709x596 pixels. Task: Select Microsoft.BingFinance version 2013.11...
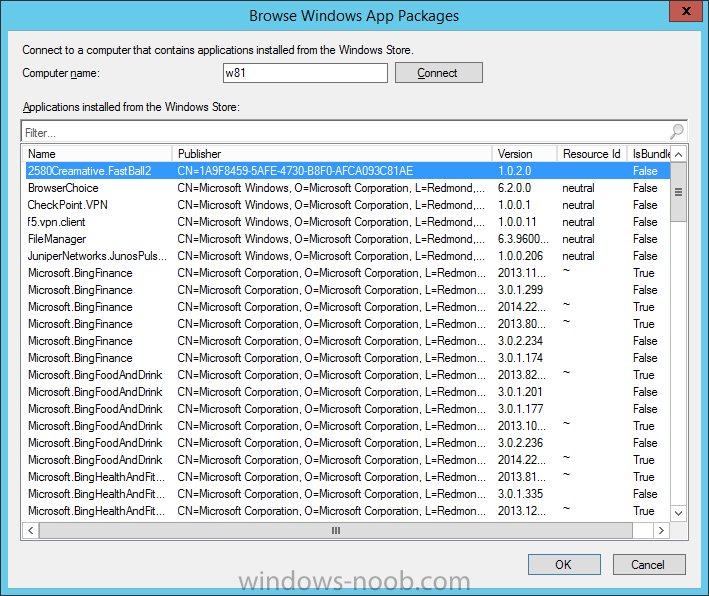347,273
